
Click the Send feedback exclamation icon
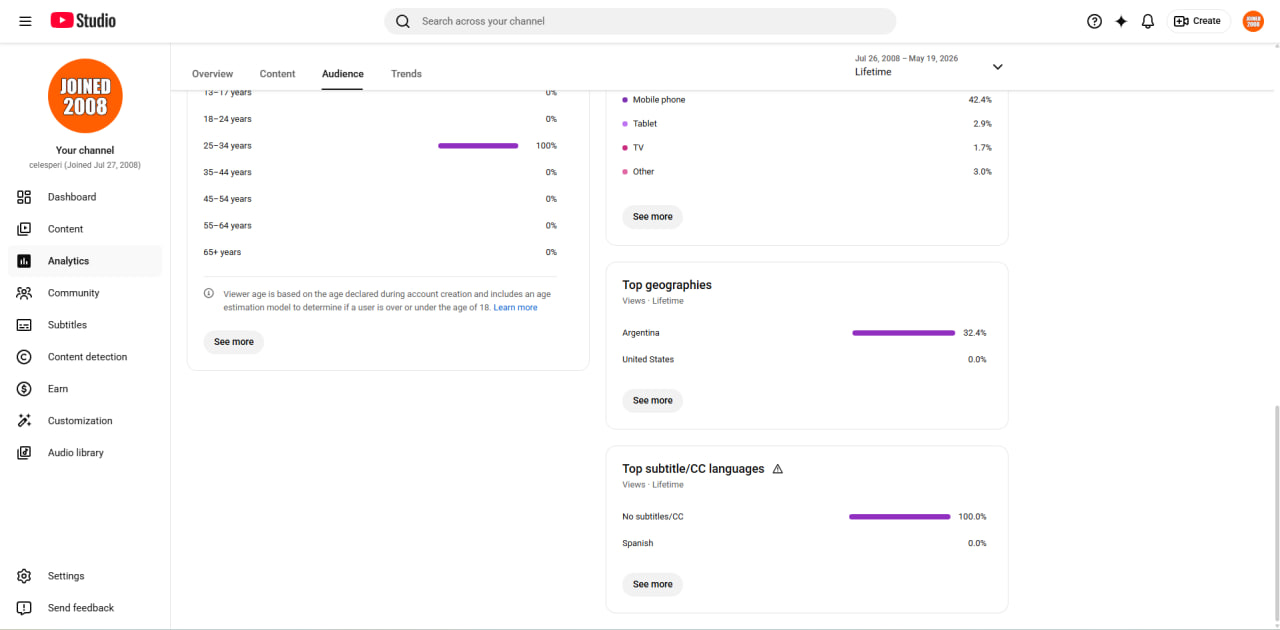point(25,608)
